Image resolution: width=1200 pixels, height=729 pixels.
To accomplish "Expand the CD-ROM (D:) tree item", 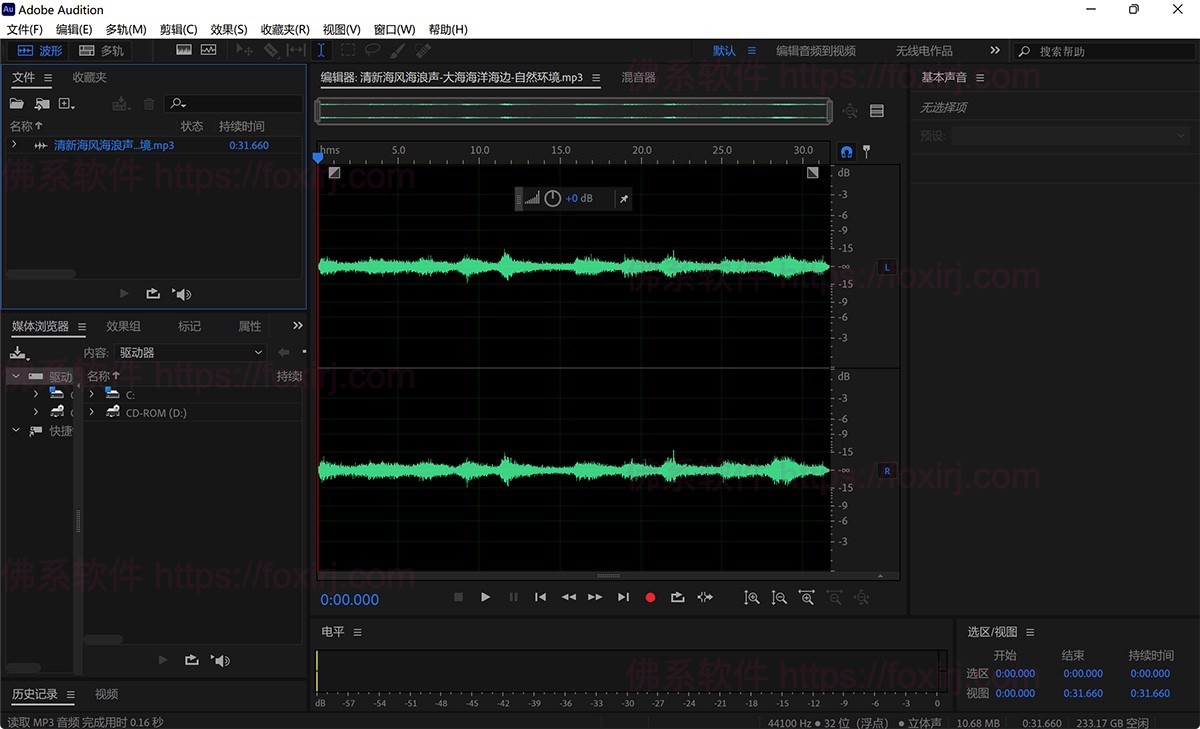I will click(x=91, y=412).
